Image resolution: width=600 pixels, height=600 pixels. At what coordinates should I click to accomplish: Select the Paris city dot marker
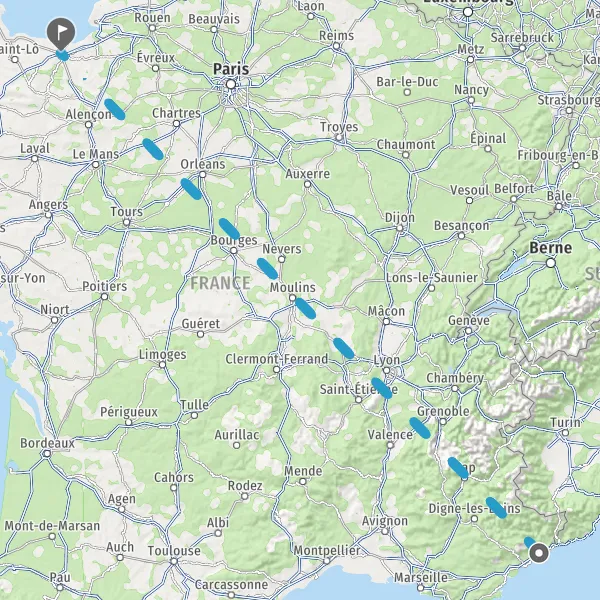231,84
